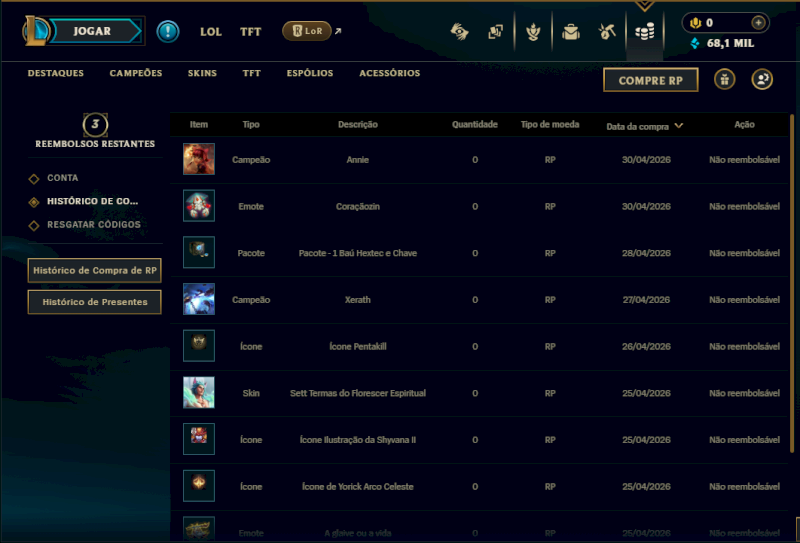
Task: Open the alert notification icon
Action: pos(167,31)
